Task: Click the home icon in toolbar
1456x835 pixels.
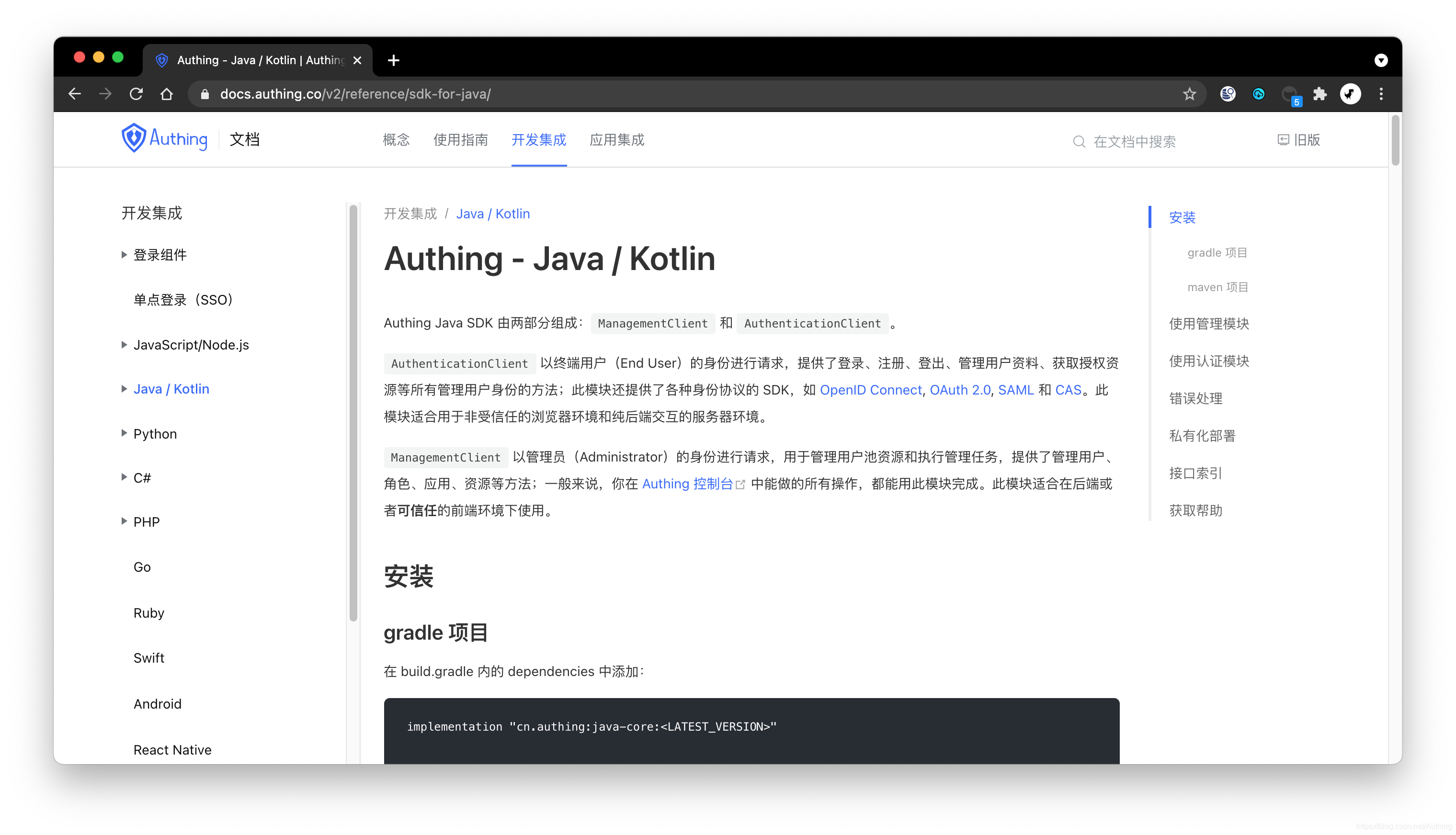Action: [166, 94]
